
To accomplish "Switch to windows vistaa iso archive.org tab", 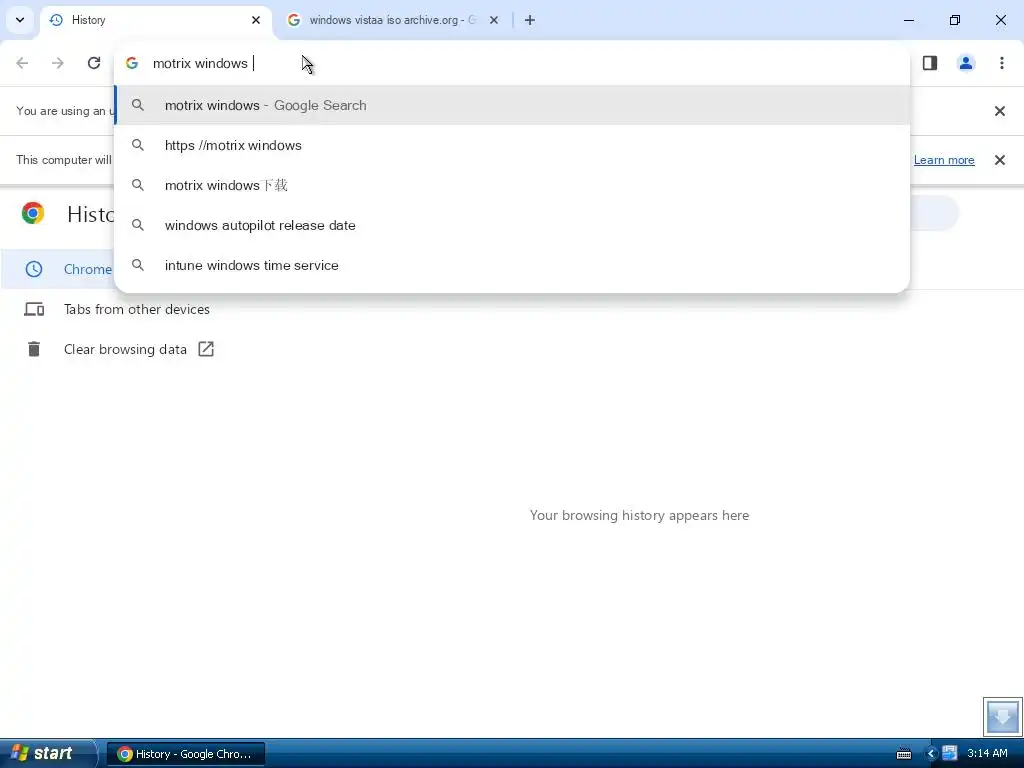I will [x=394, y=20].
